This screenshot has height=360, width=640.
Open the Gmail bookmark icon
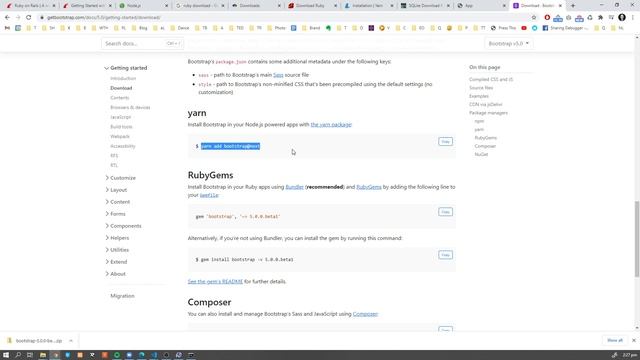7,28
